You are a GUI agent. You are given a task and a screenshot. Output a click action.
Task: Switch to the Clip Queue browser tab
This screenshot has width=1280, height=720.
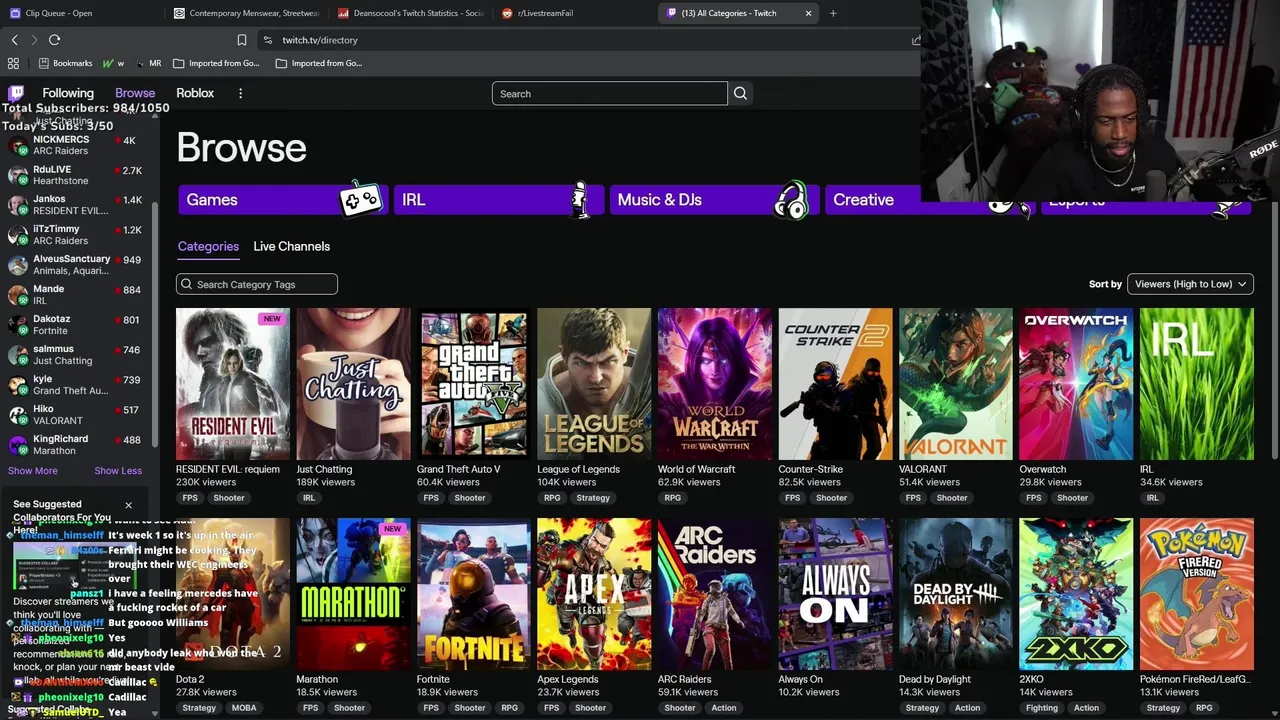tap(80, 13)
